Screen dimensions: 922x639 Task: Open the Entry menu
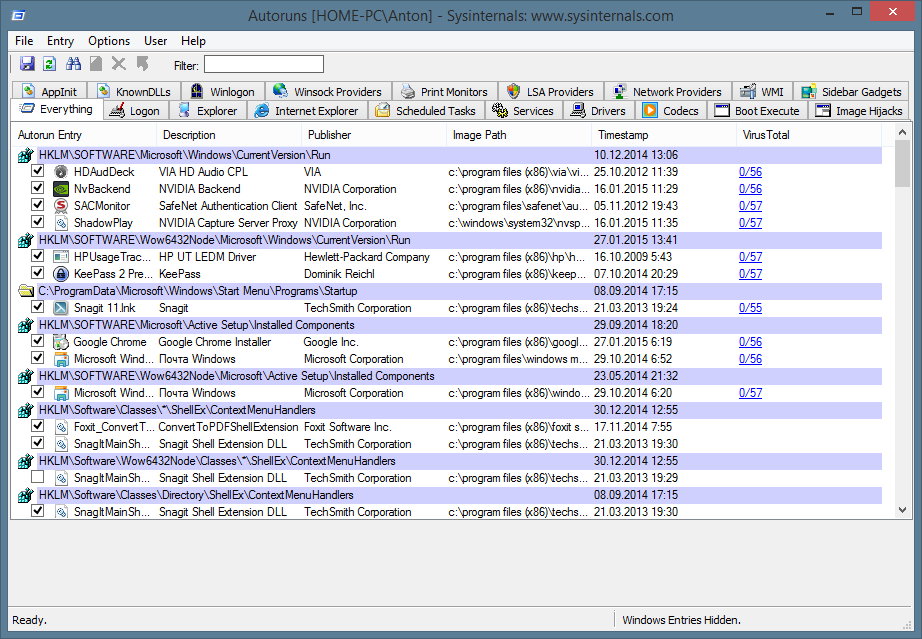[60, 41]
